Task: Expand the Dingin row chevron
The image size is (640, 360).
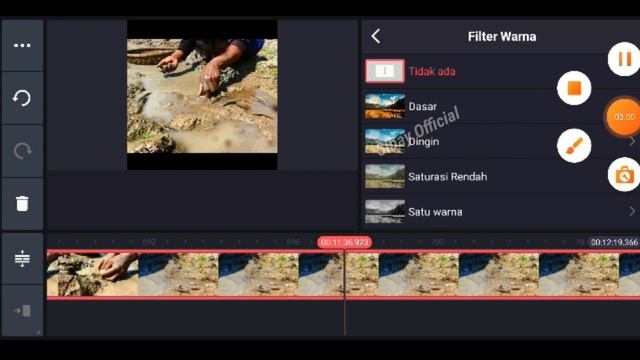Action: tap(632, 141)
